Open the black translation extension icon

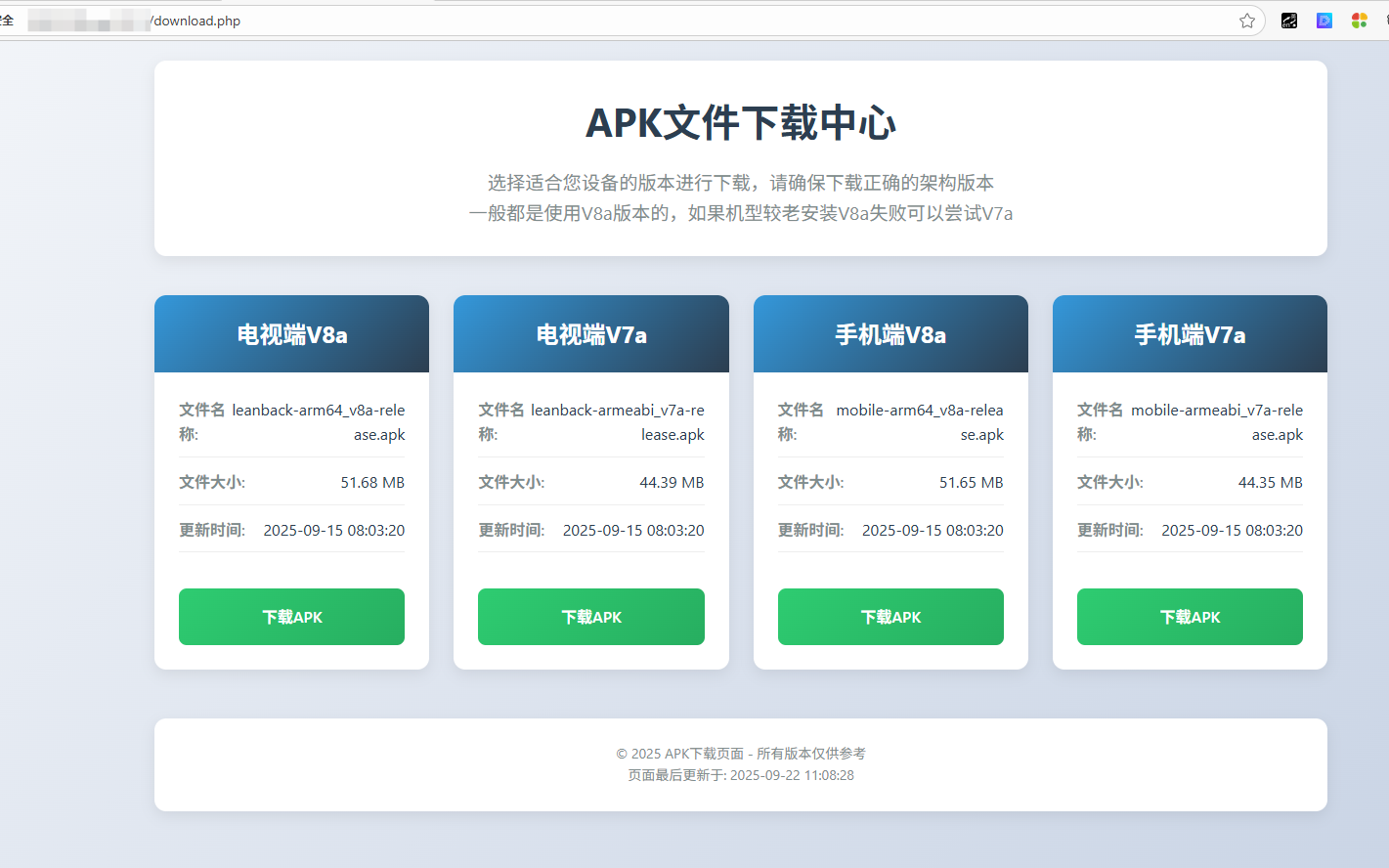tap(1289, 21)
